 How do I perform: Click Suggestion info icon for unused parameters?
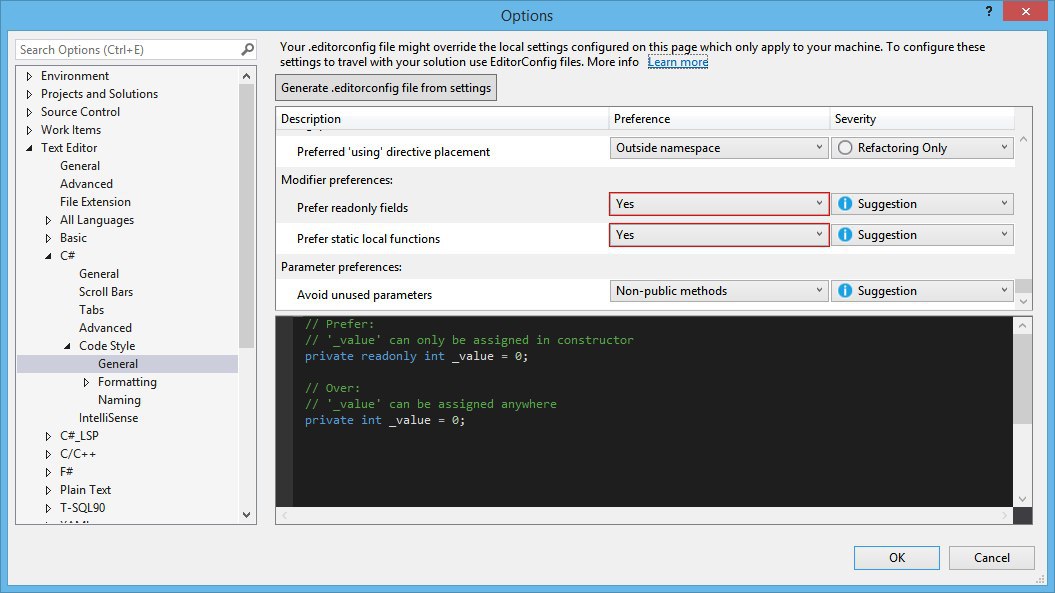[845, 291]
